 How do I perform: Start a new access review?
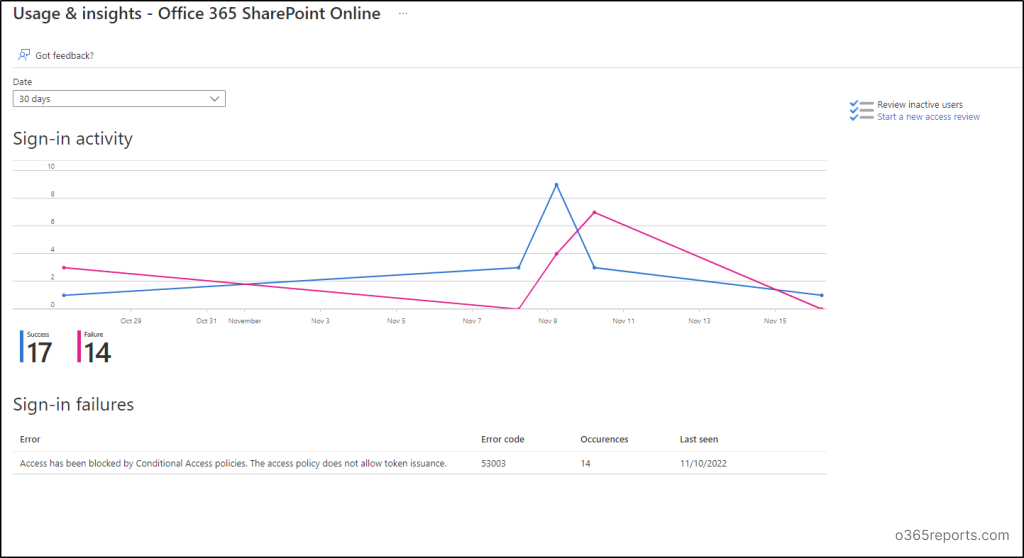click(928, 117)
